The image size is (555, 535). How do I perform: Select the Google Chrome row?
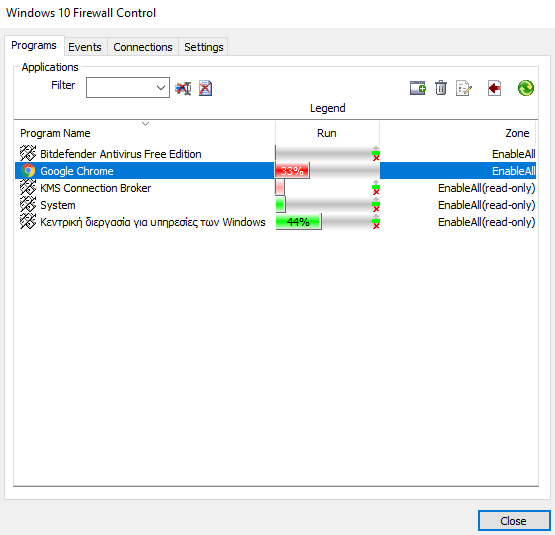click(275, 171)
